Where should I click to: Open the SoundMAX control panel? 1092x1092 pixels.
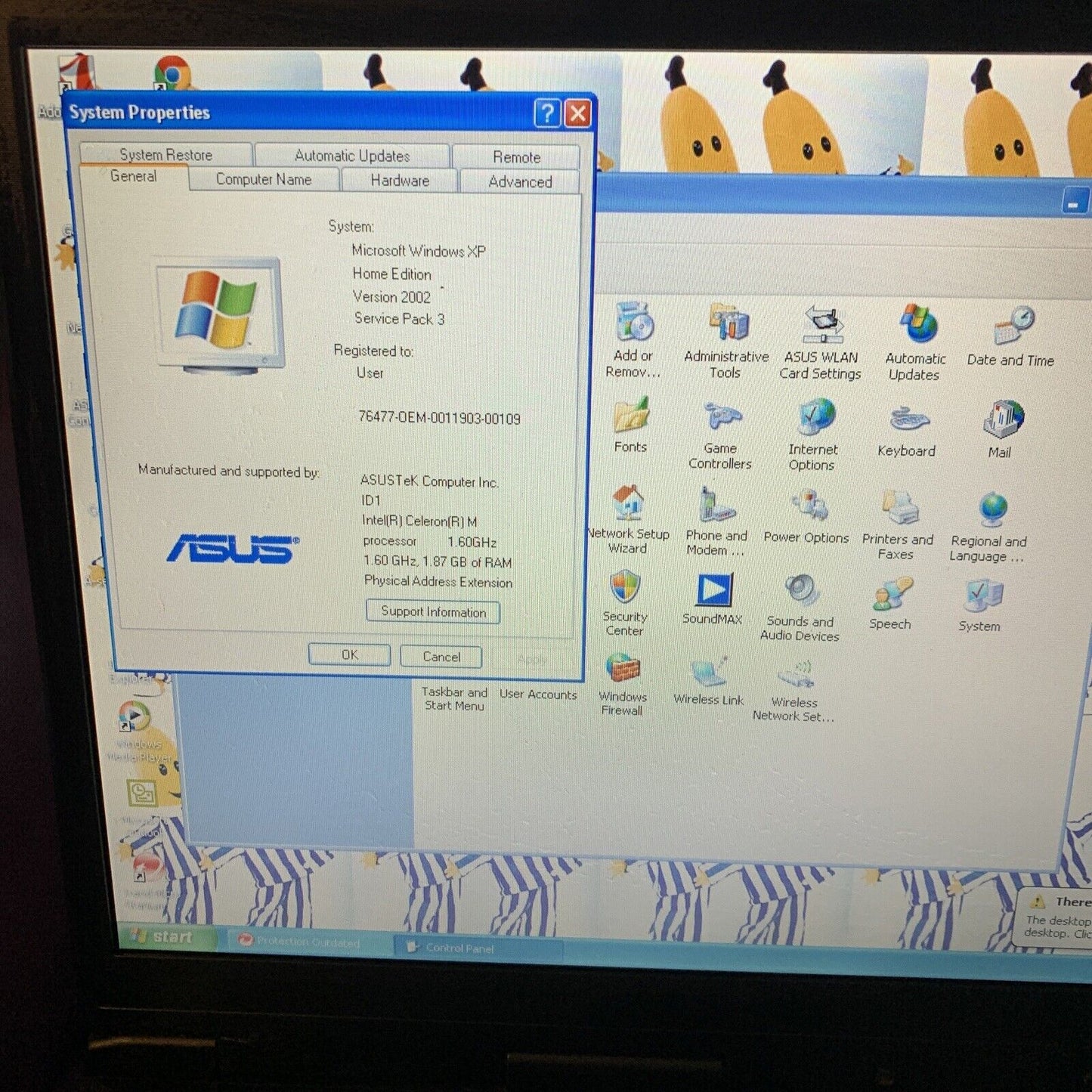tap(712, 591)
